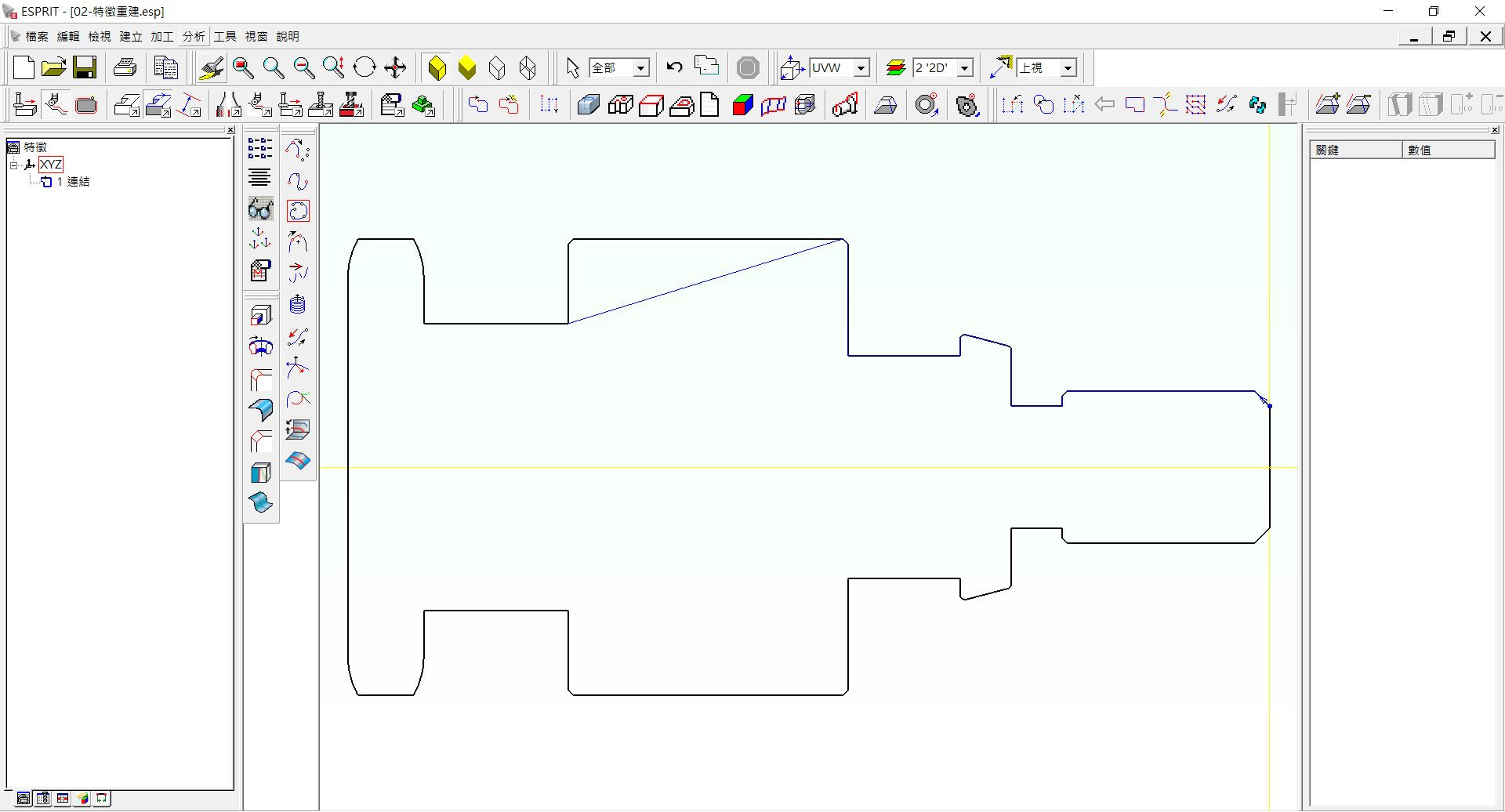Click the Print icon
The width and height of the screenshot is (1505, 812).
click(125, 67)
